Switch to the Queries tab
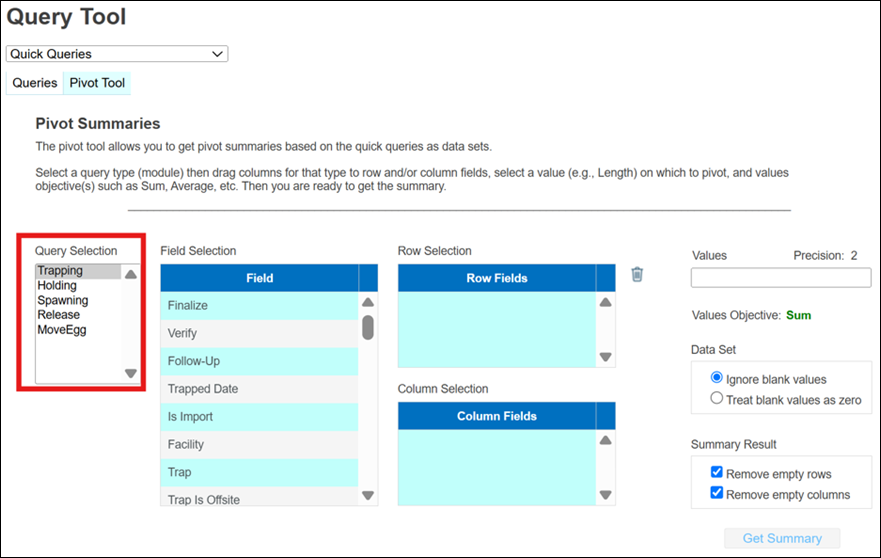 click(x=34, y=83)
